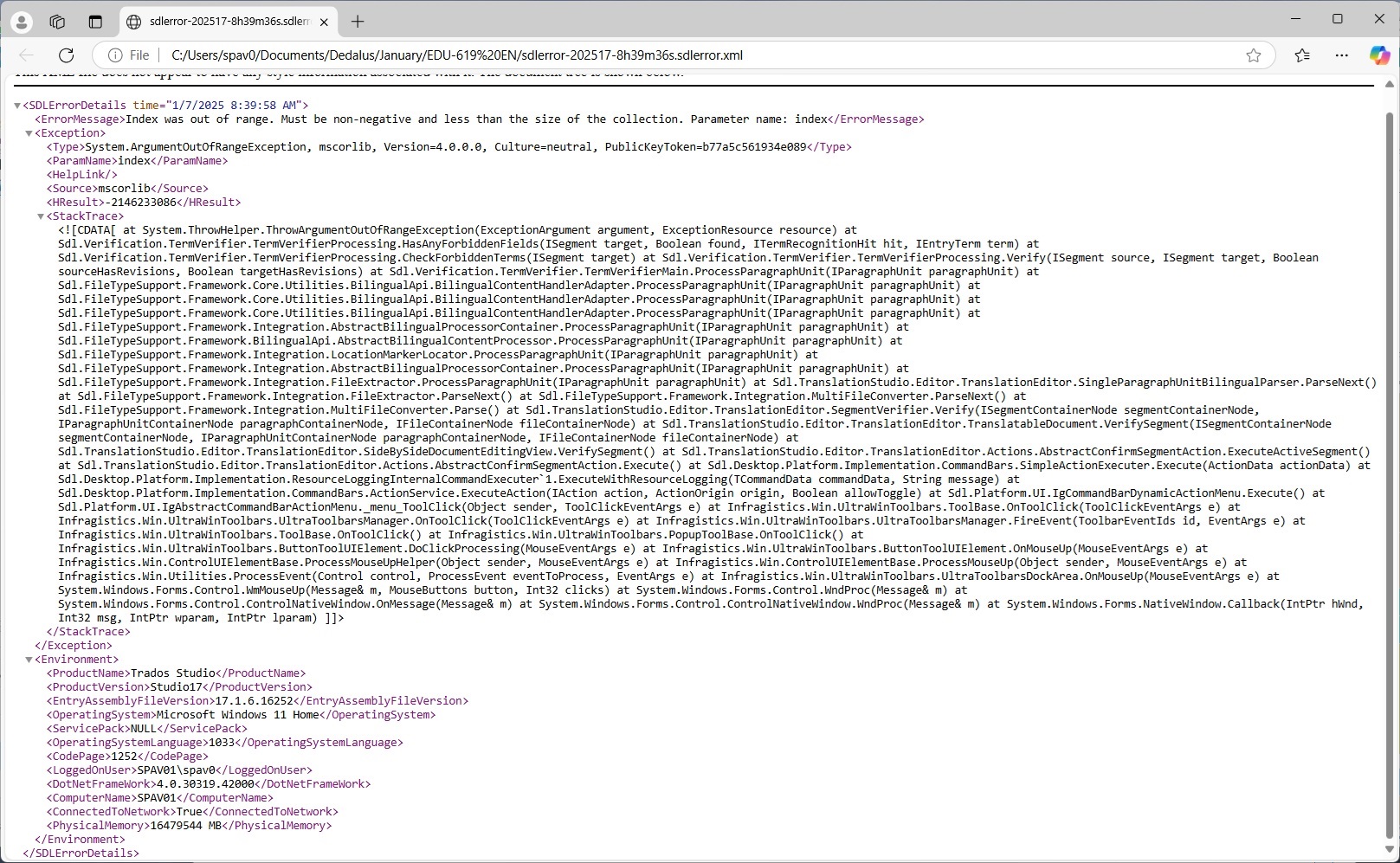The width and height of the screenshot is (1400, 863).
Task: Click the HelpLink empty tag
Action: (x=82, y=175)
